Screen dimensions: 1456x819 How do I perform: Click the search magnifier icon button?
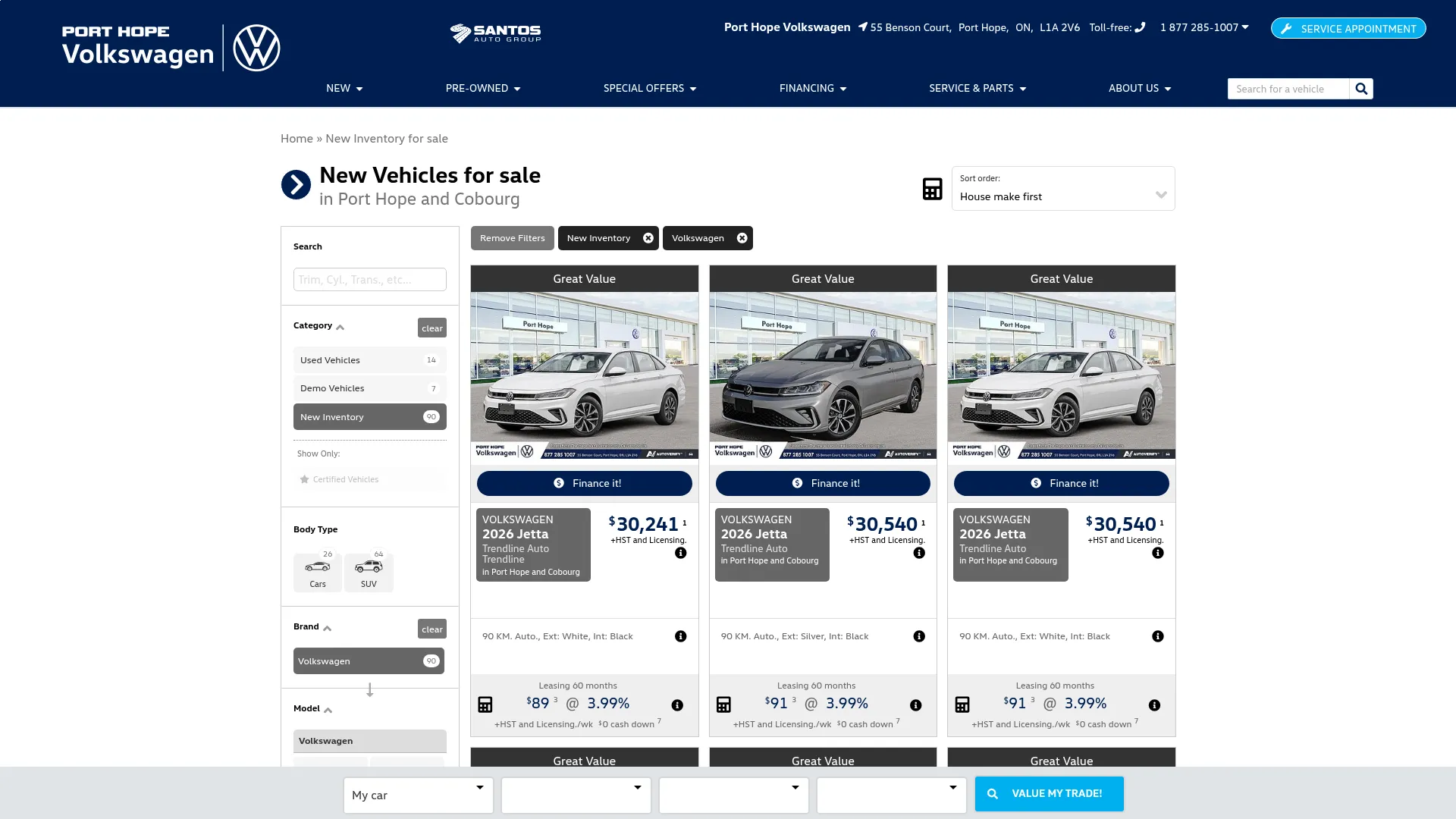(x=1361, y=89)
